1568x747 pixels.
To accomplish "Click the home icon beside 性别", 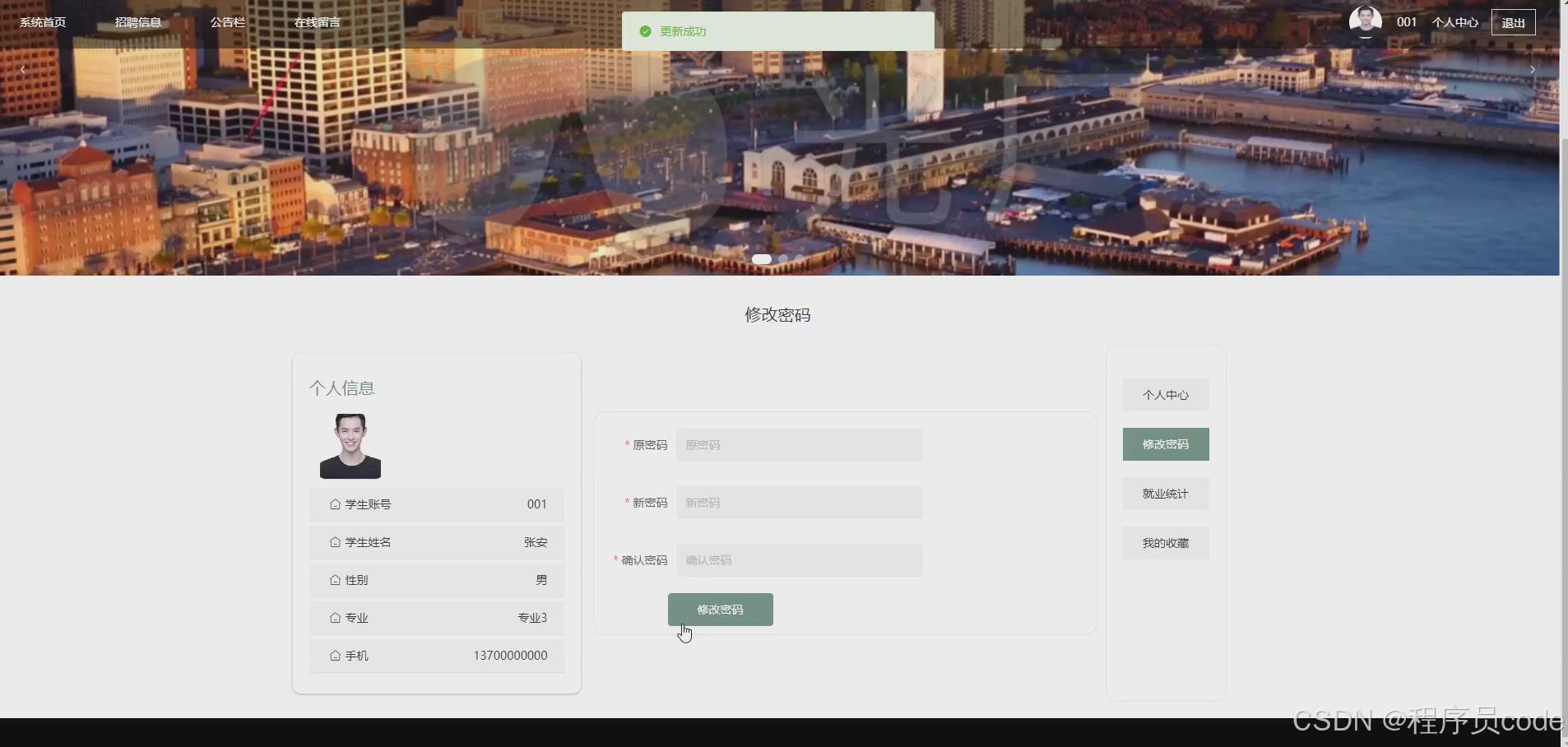I will [335, 580].
